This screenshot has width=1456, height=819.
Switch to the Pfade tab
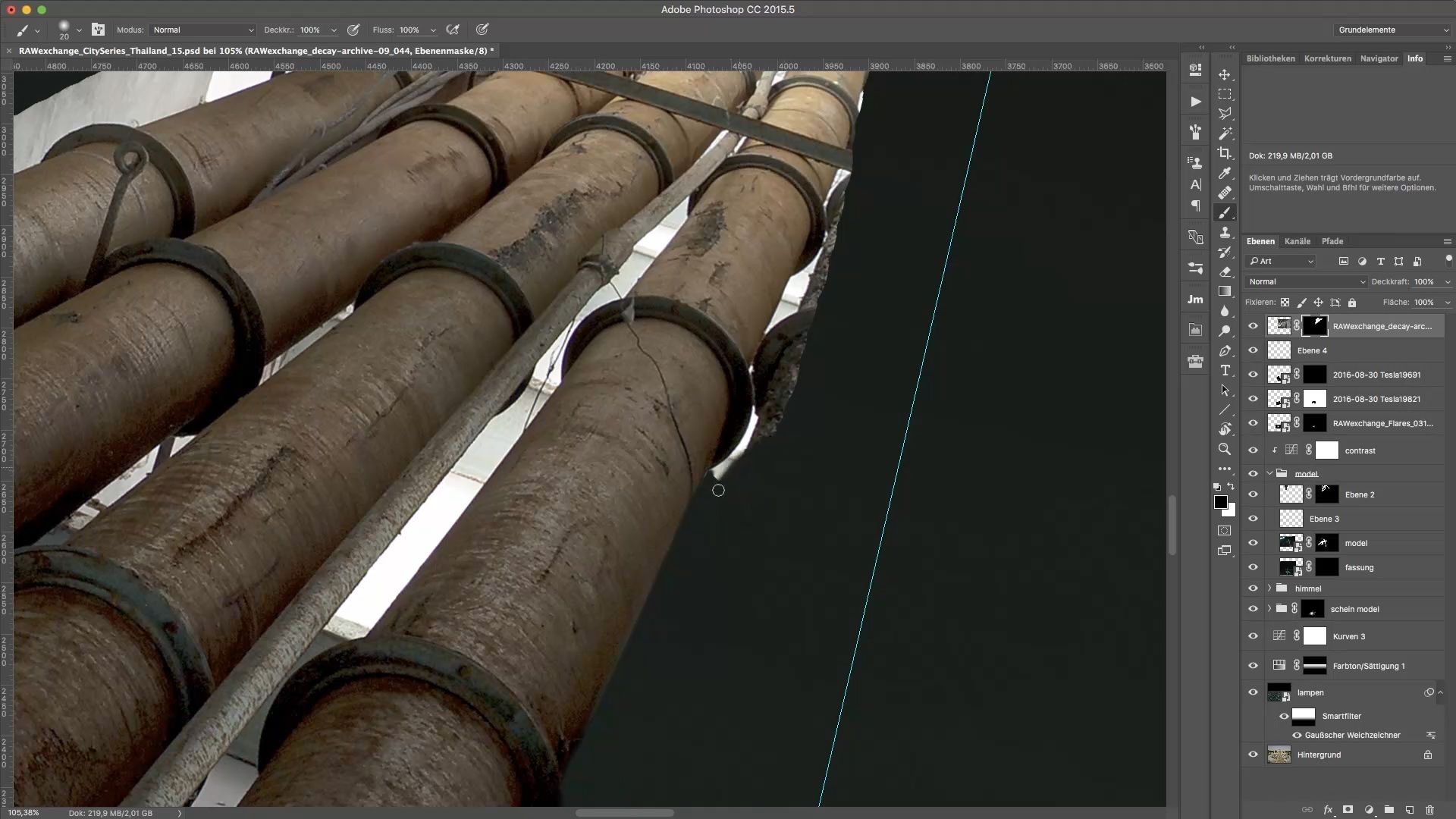(1332, 241)
